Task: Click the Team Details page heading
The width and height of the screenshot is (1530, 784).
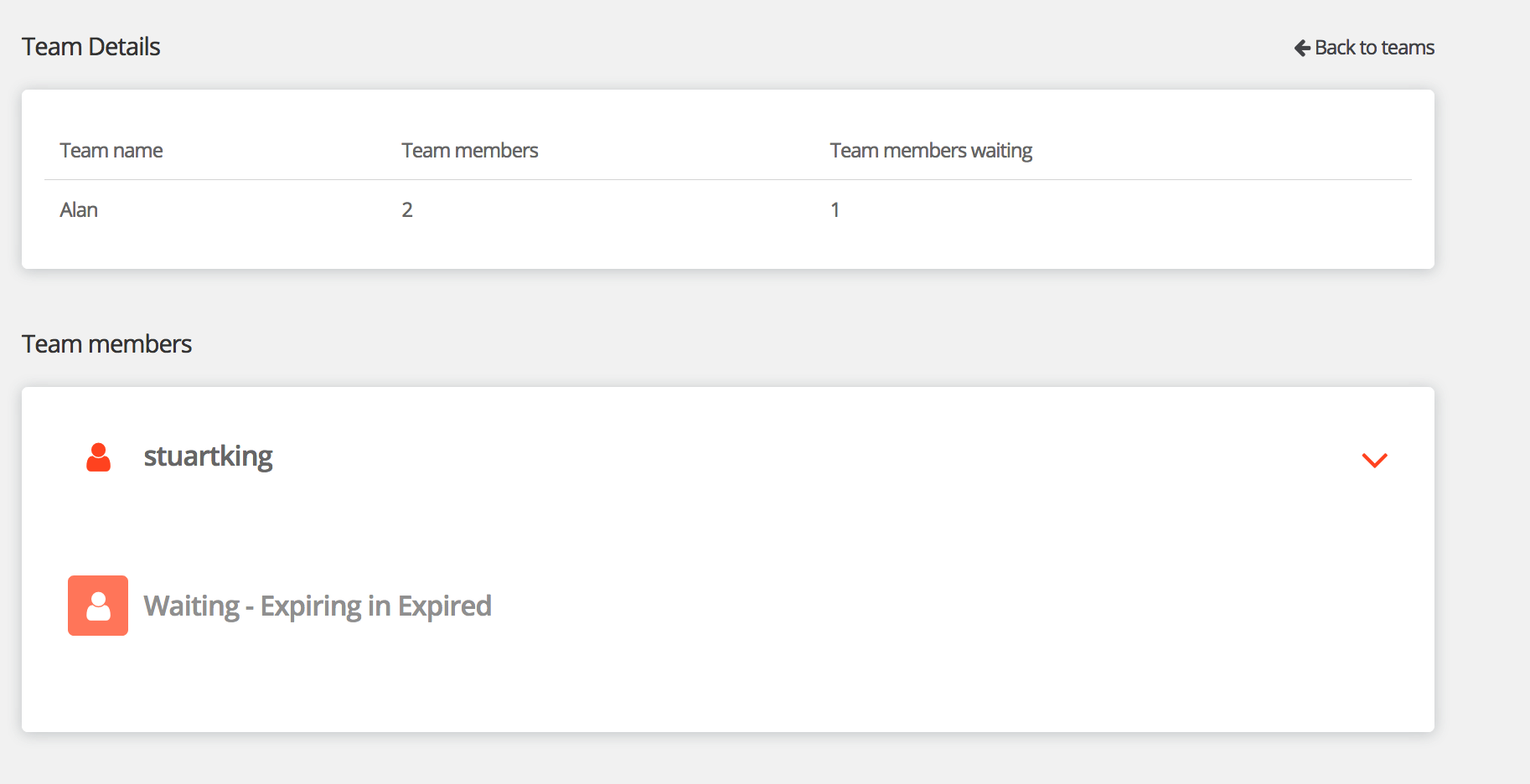Action: coord(90,47)
